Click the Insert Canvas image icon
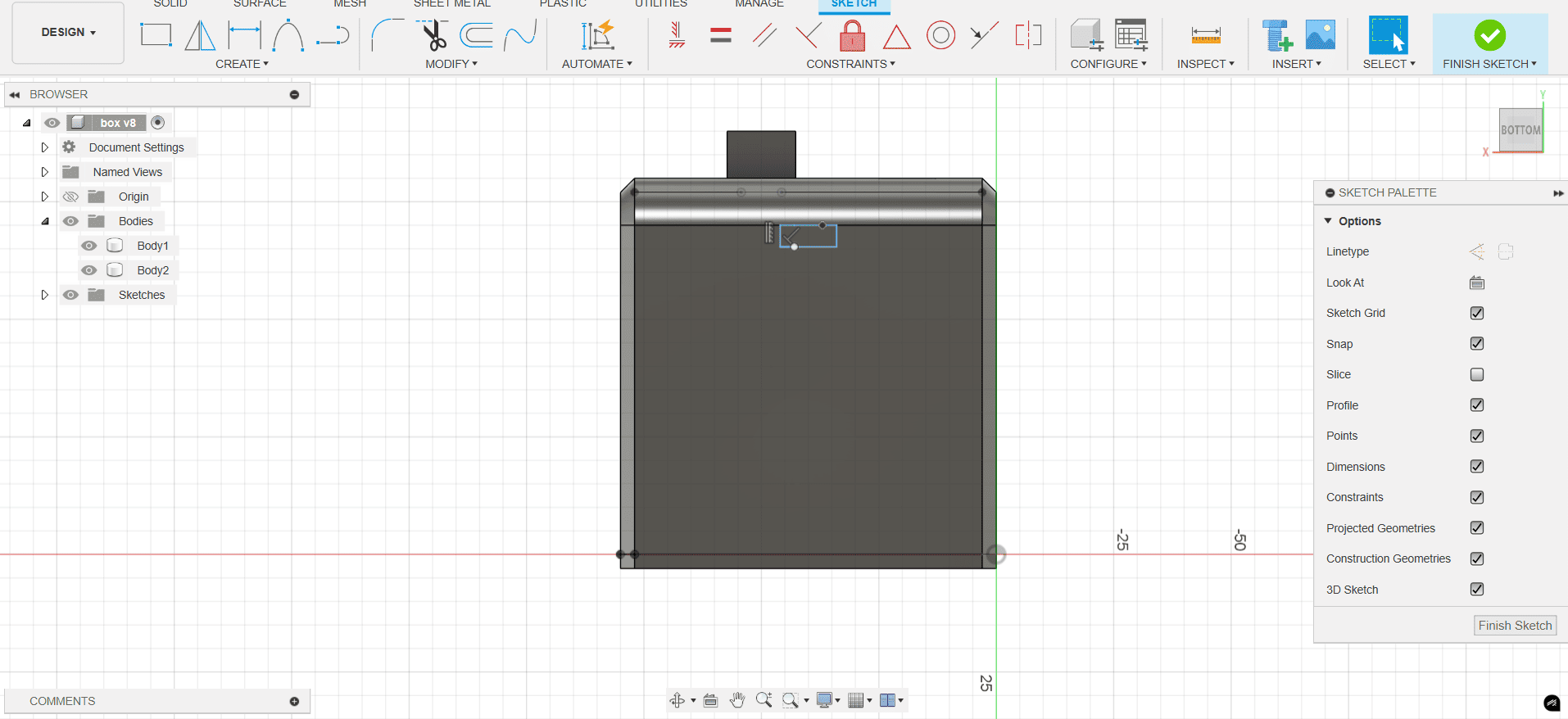Screen dimensions: 1568x719 (1321, 35)
